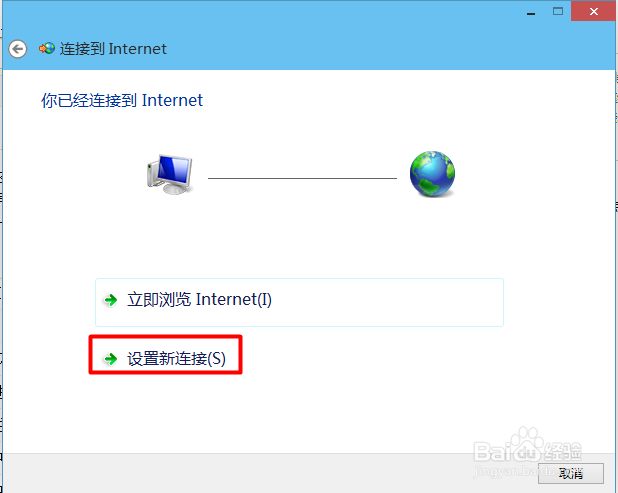Choose 设置新连接(S) option
618x493 pixels.
pos(166,355)
